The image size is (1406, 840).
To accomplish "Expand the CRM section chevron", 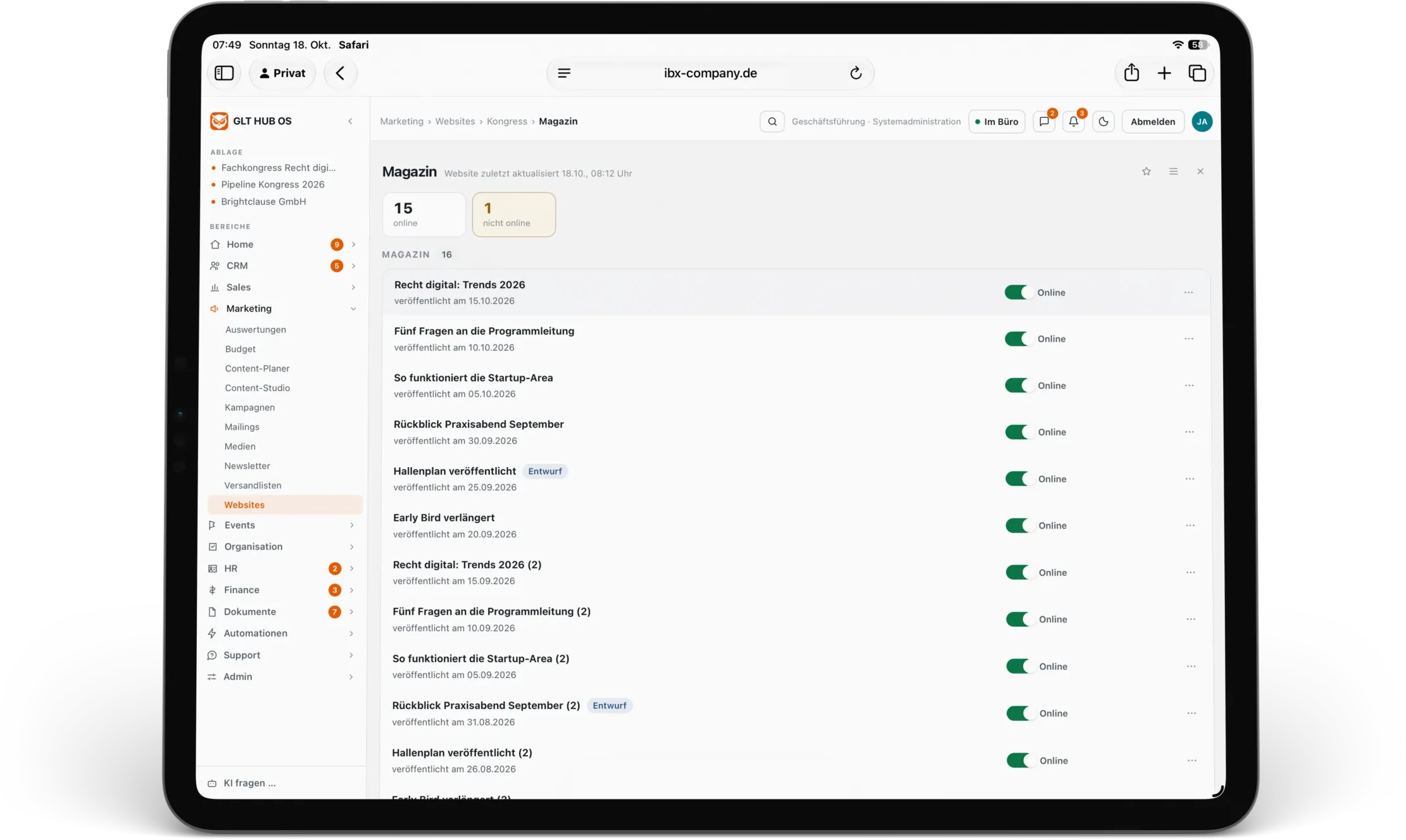I will (x=353, y=266).
